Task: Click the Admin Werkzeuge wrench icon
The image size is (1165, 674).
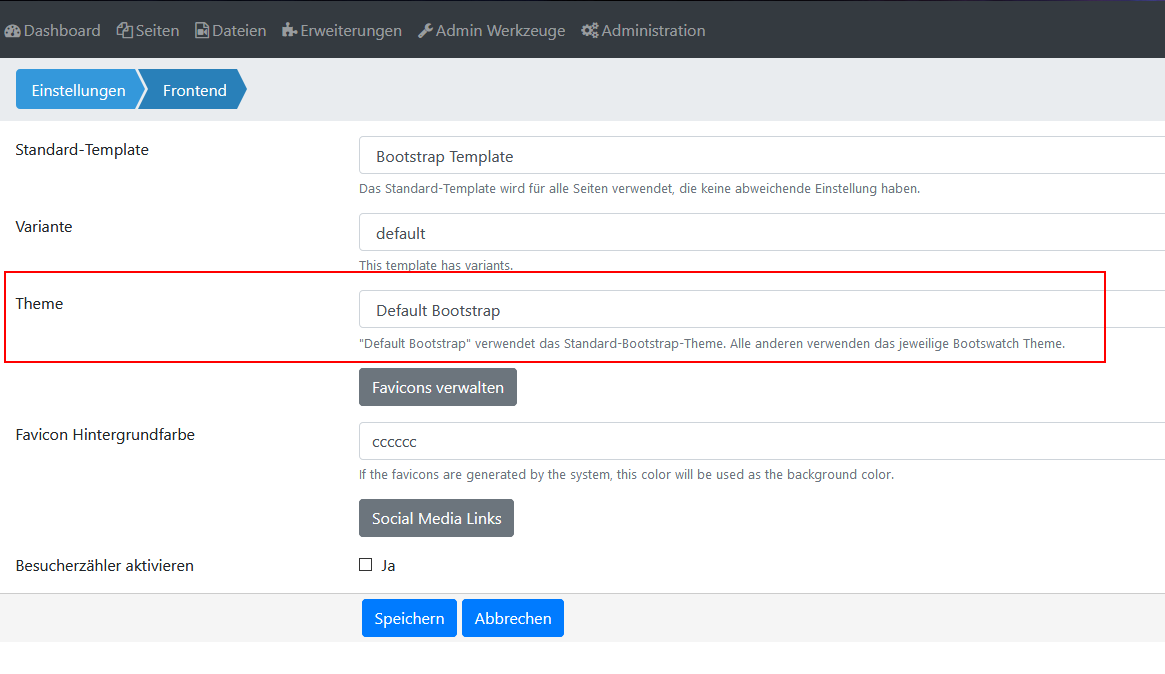Action: point(425,30)
